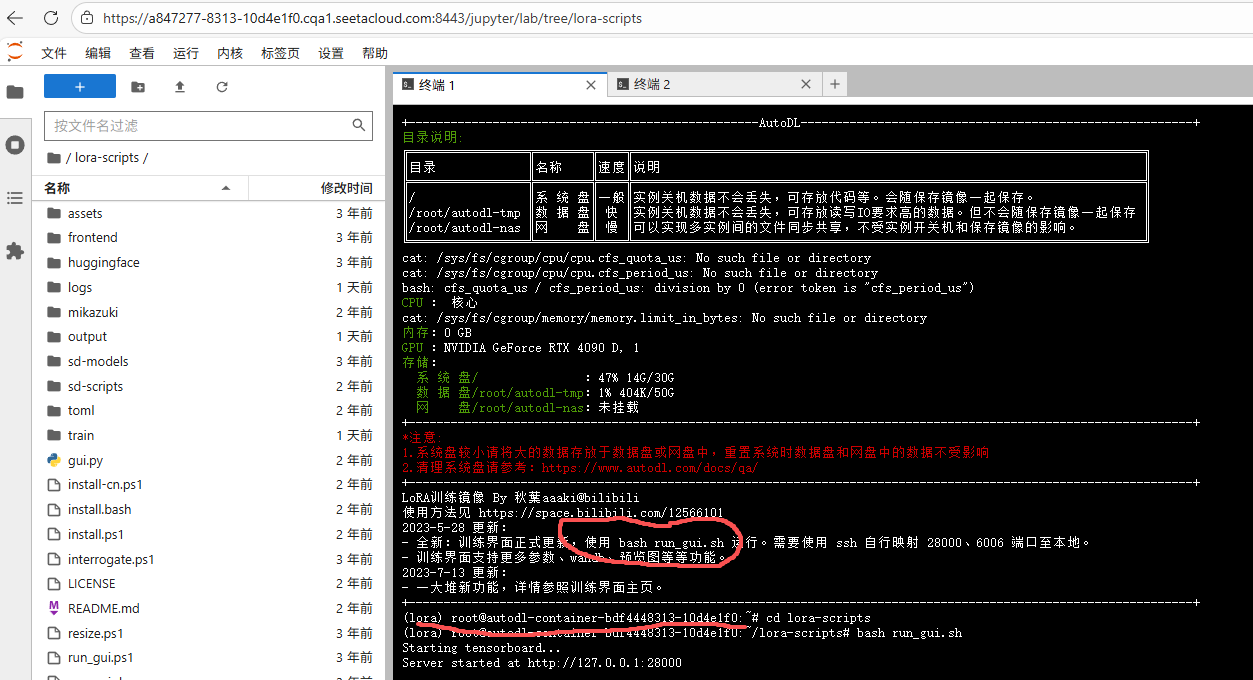The width and height of the screenshot is (1253, 680).
Task: Switch to the 终端 2 tab
Action: tap(652, 85)
